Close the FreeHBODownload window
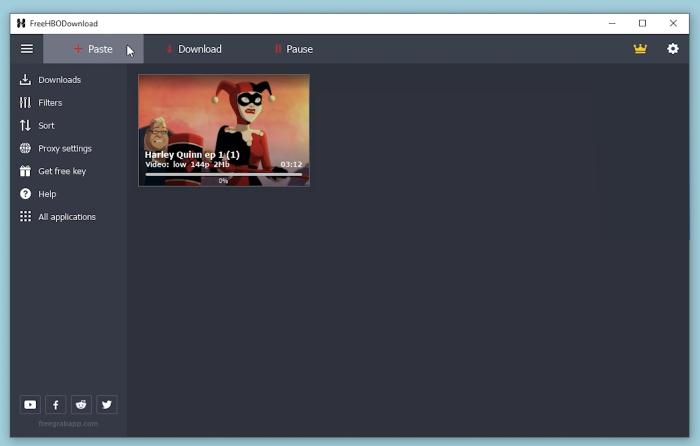The width and height of the screenshot is (700, 446). tap(673, 23)
